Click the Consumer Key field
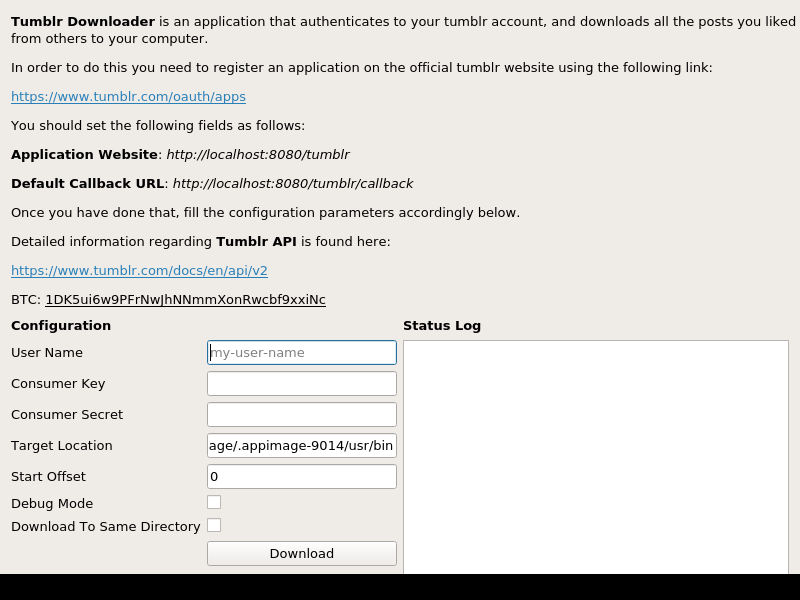The height and width of the screenshot is (600, 800). click(x=302, y=384)
